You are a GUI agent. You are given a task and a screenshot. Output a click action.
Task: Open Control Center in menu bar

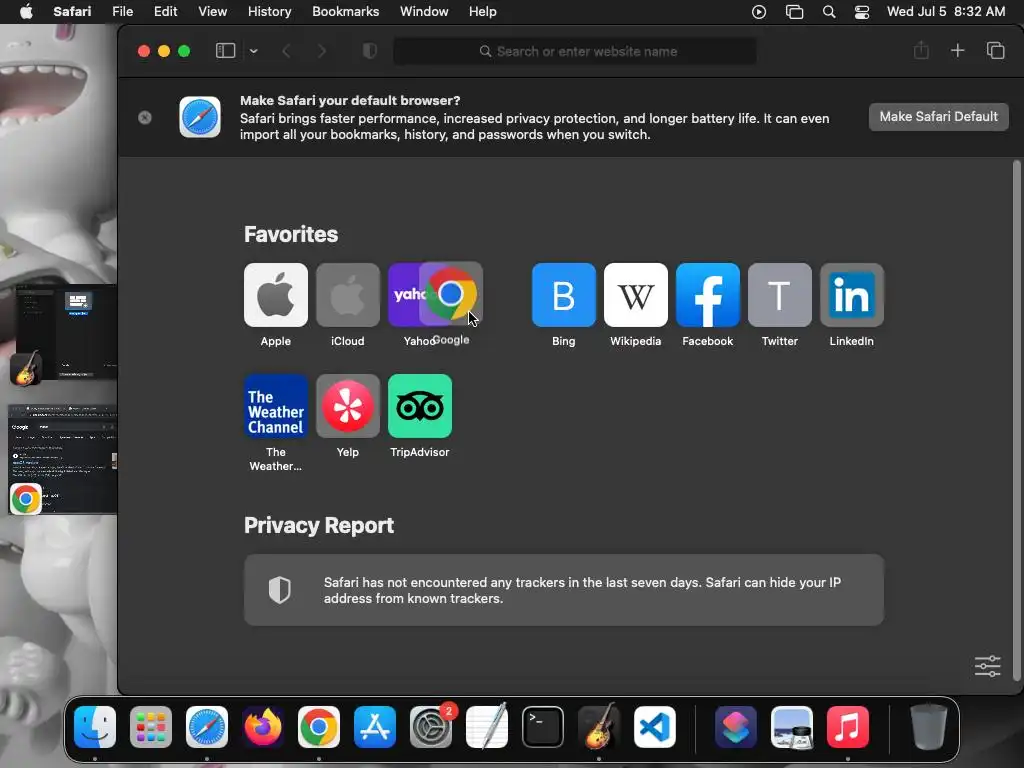tap(862, 12)
